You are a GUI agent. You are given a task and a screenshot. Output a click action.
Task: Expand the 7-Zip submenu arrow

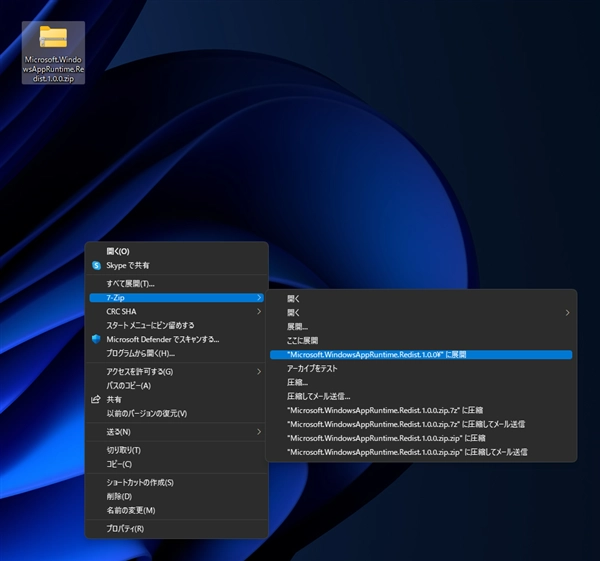(x=259, y=298)
